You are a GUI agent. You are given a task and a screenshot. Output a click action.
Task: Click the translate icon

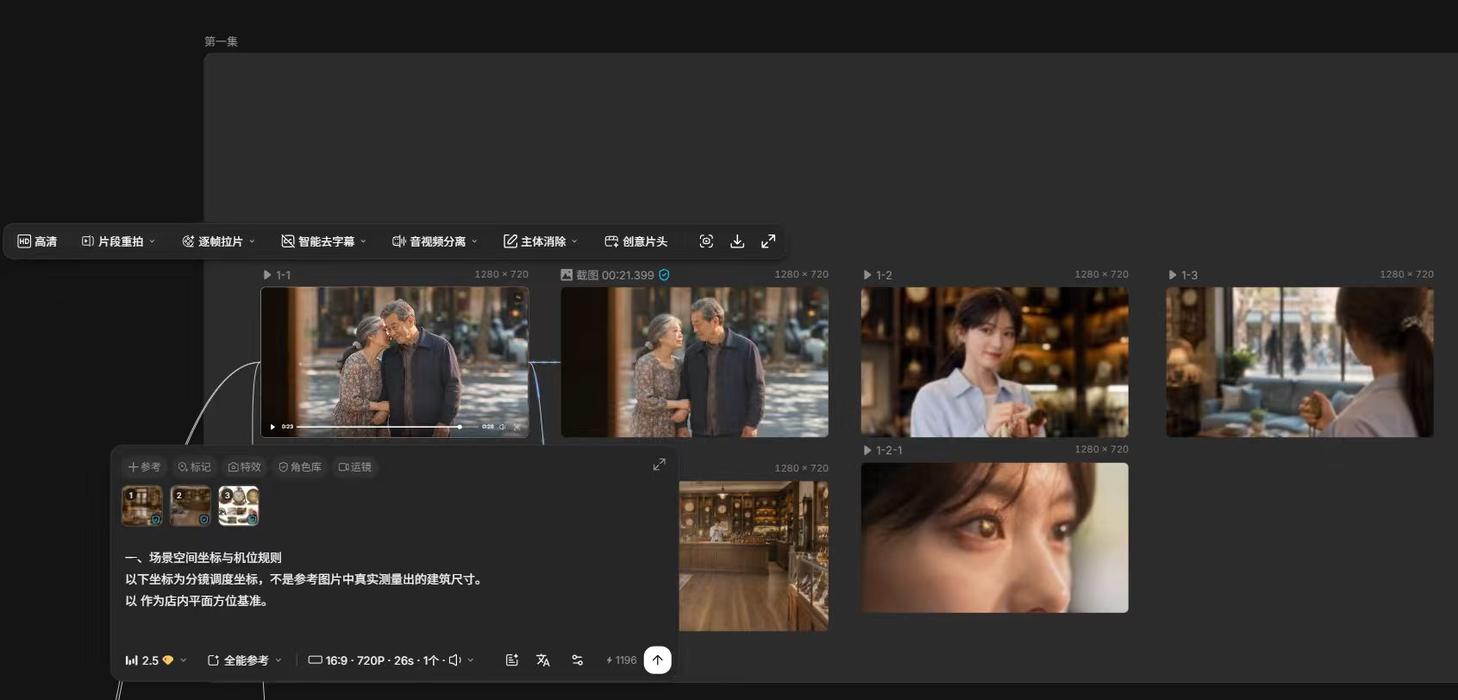[x=543, y=660]
